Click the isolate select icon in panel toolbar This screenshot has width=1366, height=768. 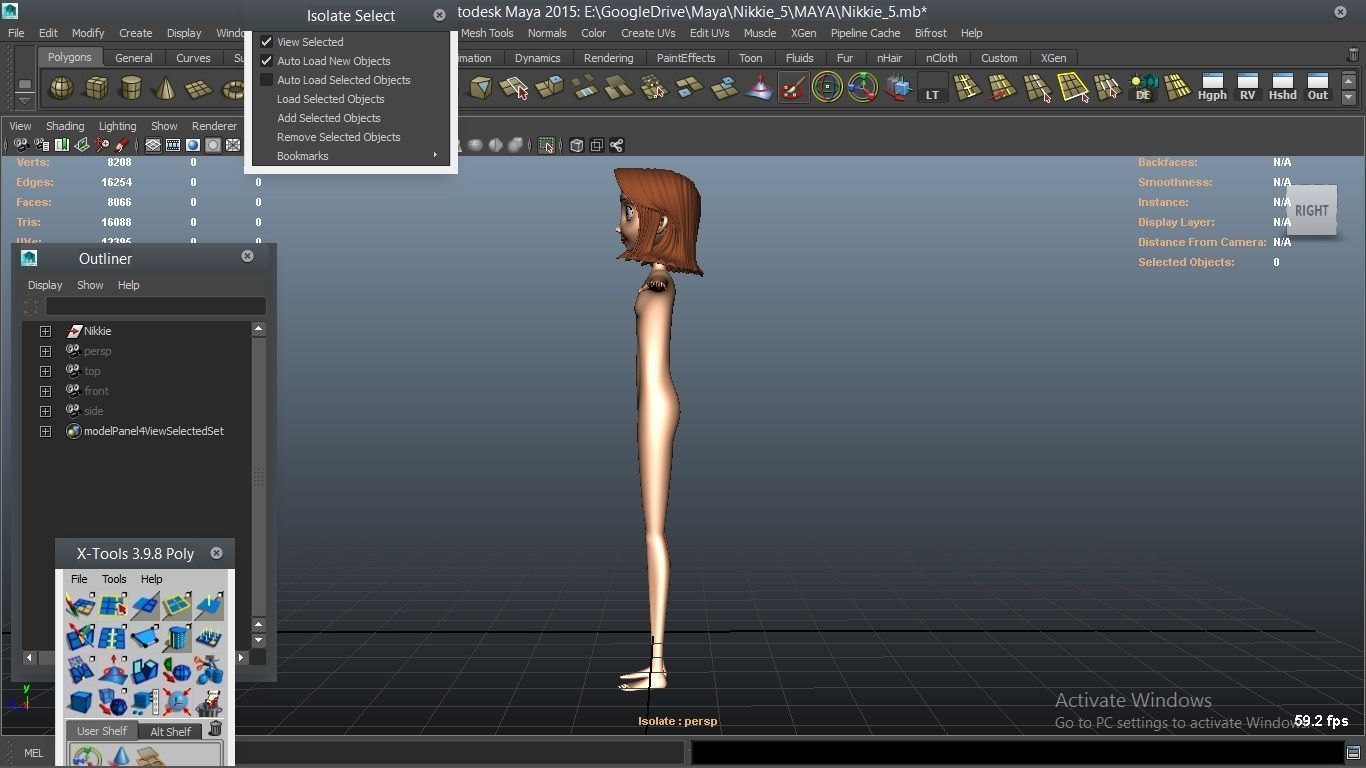(x=546, y=145)
